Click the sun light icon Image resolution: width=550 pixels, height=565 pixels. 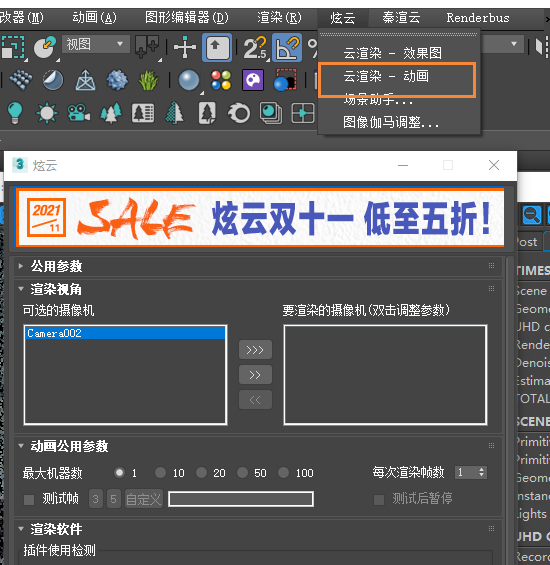point(46,113)
